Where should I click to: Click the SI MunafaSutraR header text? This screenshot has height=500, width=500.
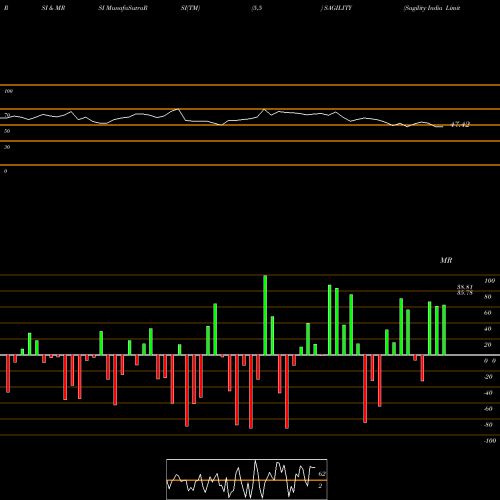tap(123, 8)
